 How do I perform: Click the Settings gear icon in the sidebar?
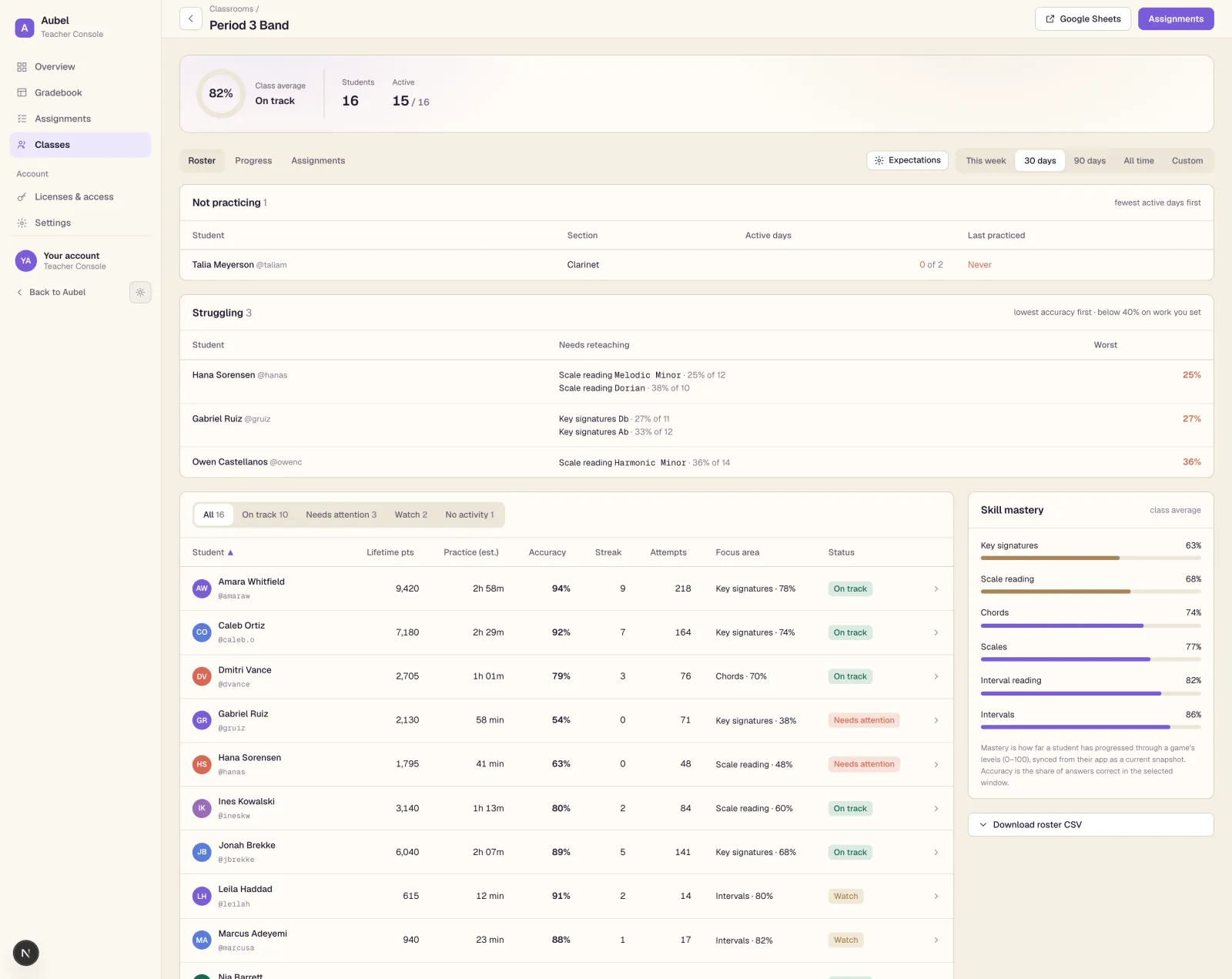click(22, 223)
